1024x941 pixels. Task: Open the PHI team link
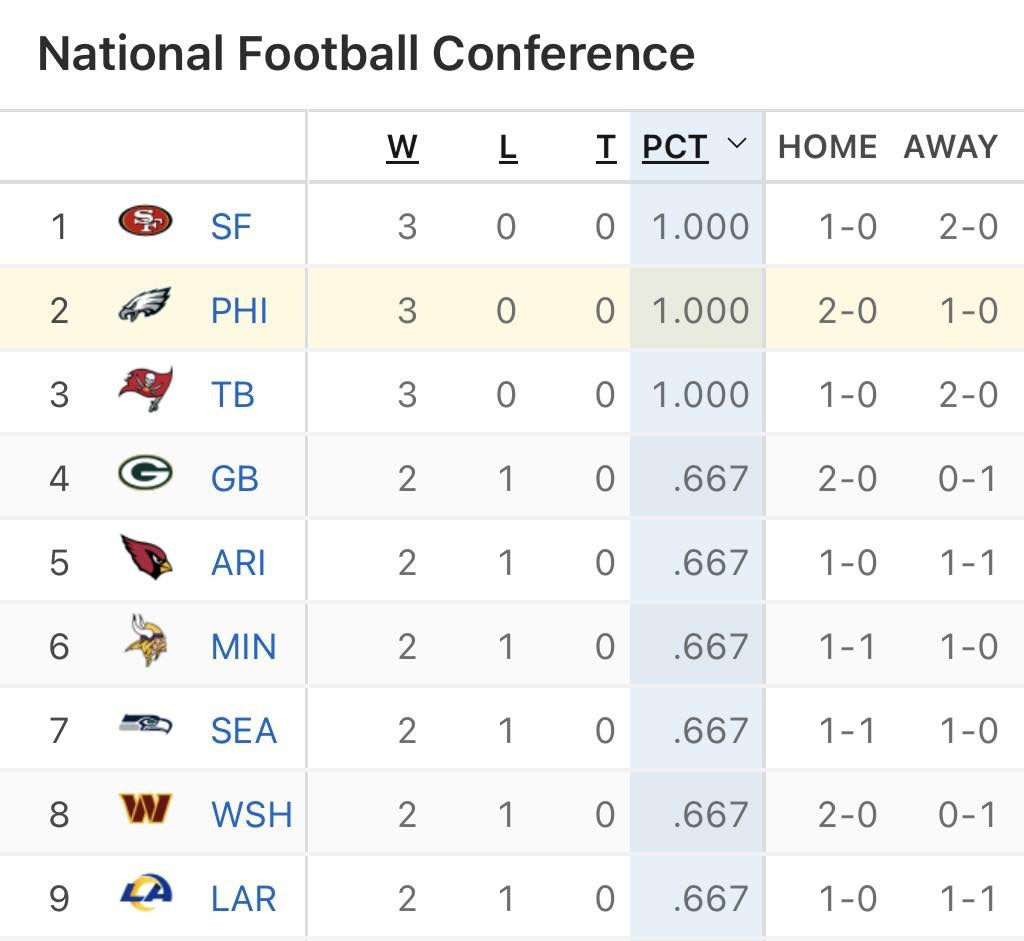tap(239, 311)
